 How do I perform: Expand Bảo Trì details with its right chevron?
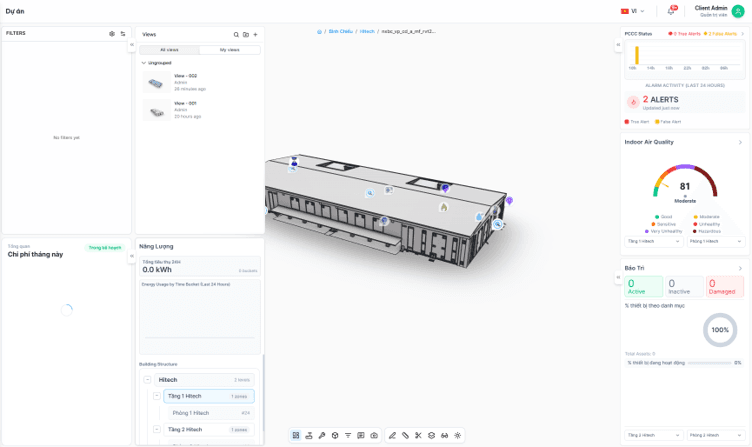point(740,269)
